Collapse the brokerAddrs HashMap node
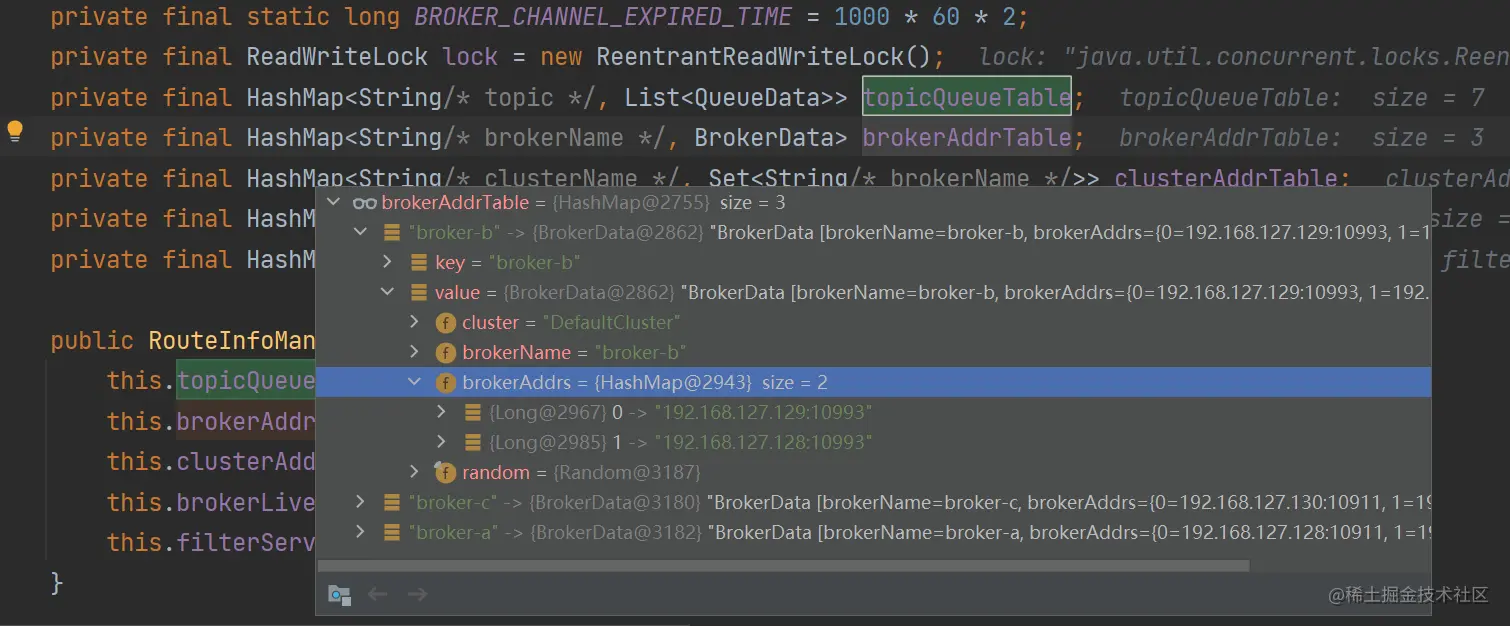Viewport: 1510px width, 626px height. (415, 383)
